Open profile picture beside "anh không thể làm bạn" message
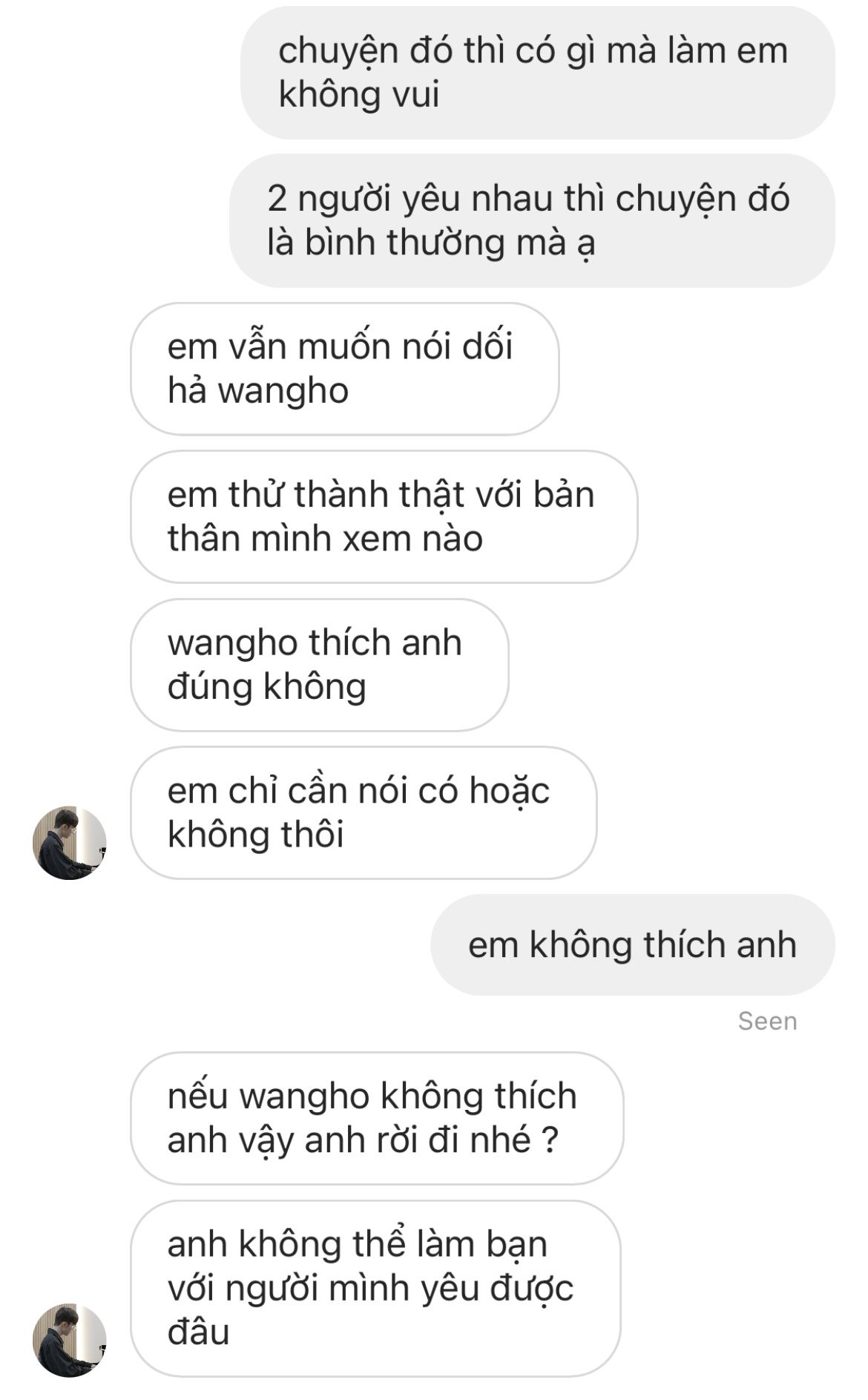 click(70, 1341)
